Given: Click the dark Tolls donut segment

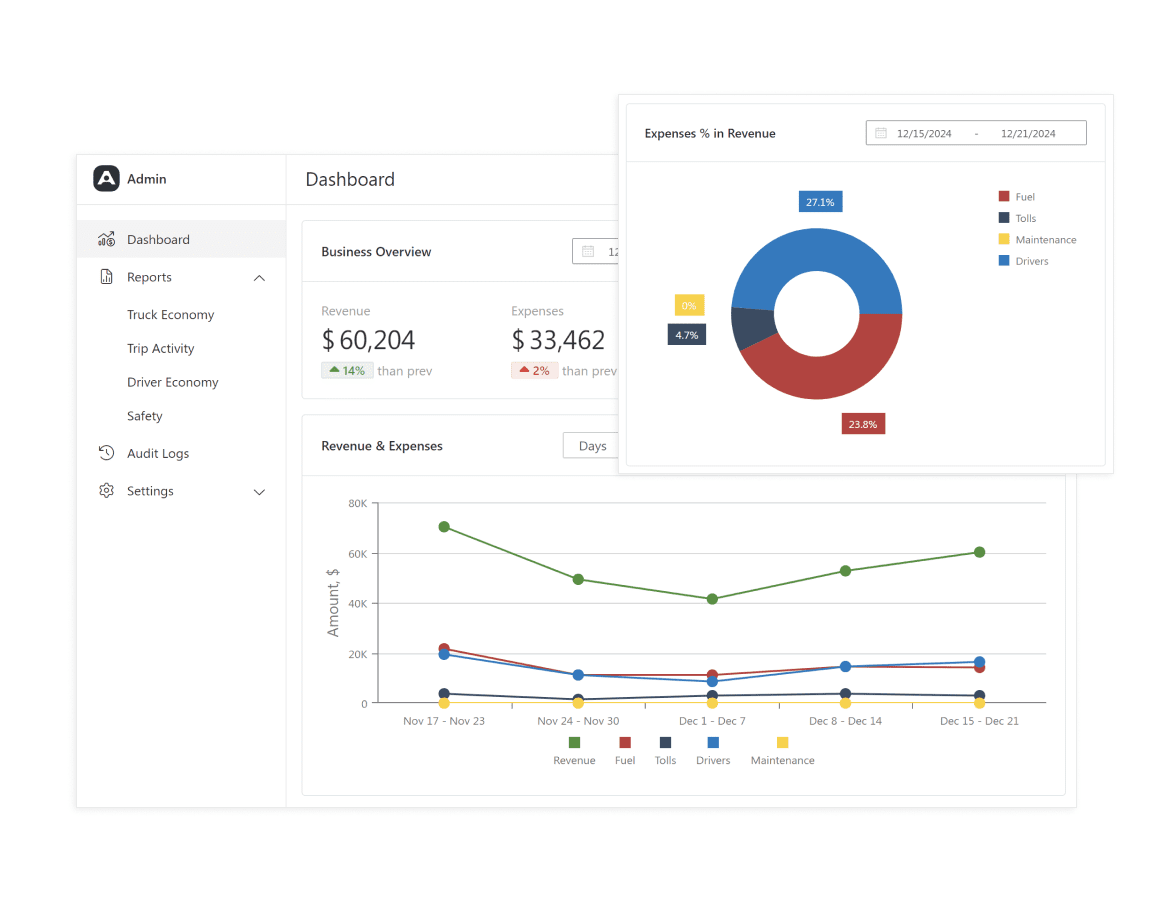Looking at the screenshot, I should click(x=752, y=327).
